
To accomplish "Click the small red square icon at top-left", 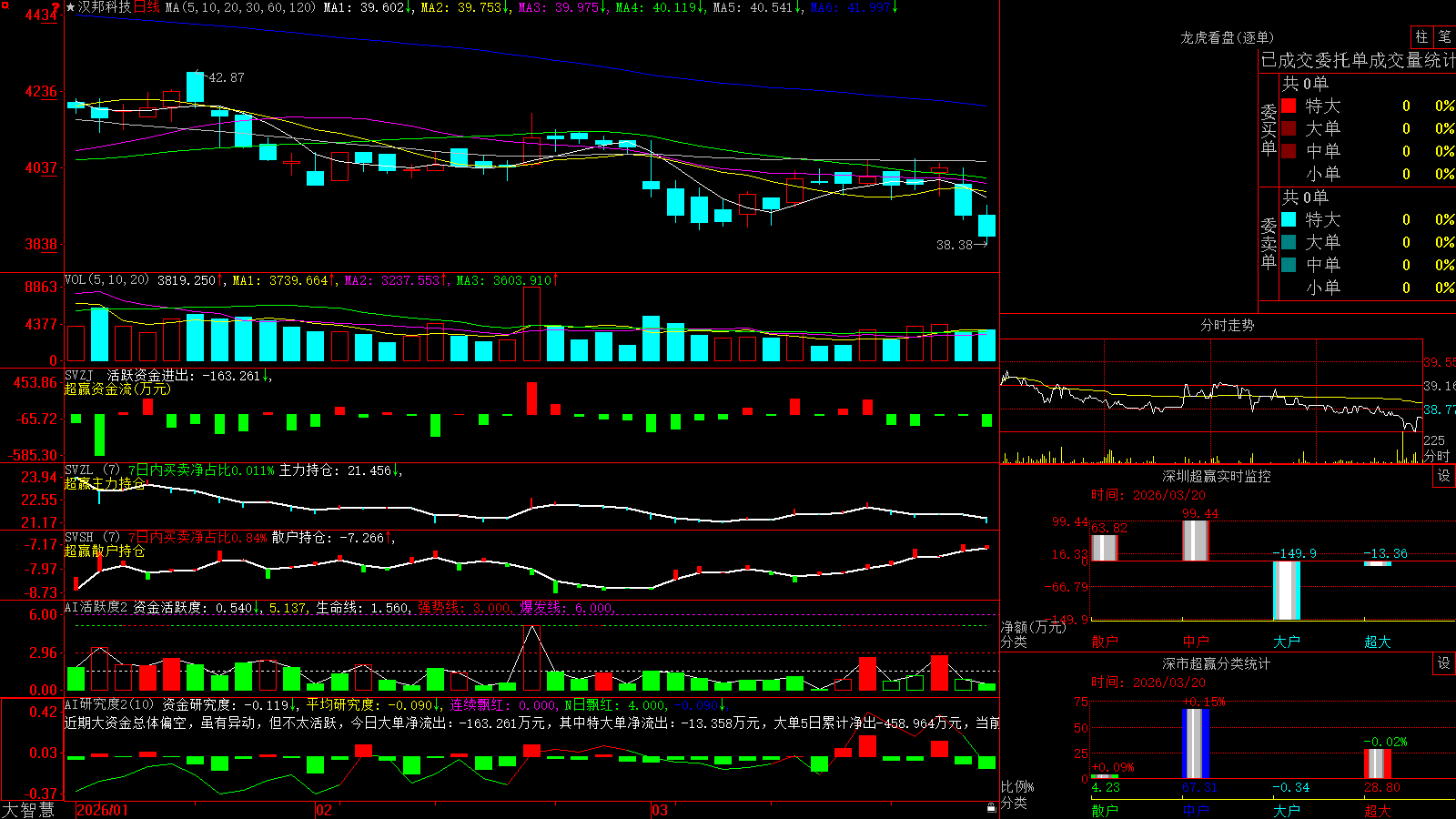I will (4, 4).
